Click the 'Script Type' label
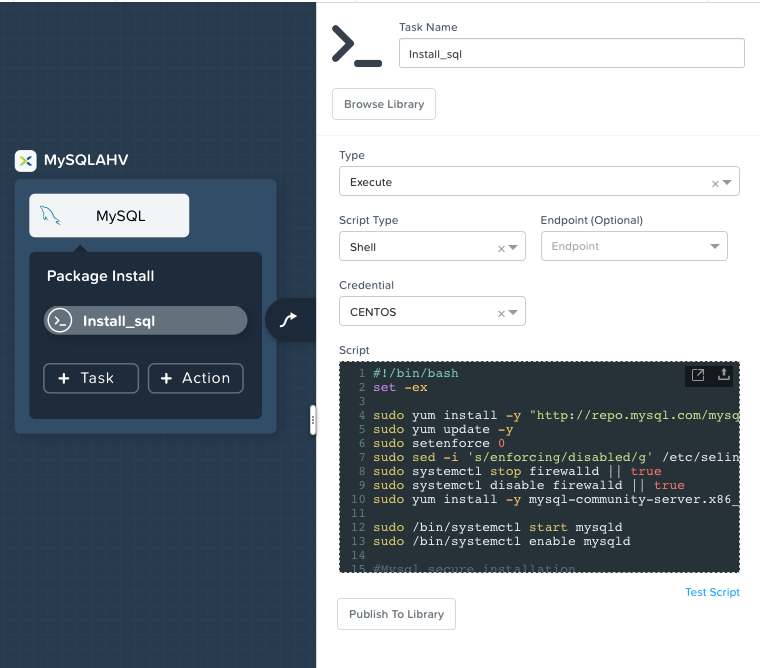 [368, 220]
